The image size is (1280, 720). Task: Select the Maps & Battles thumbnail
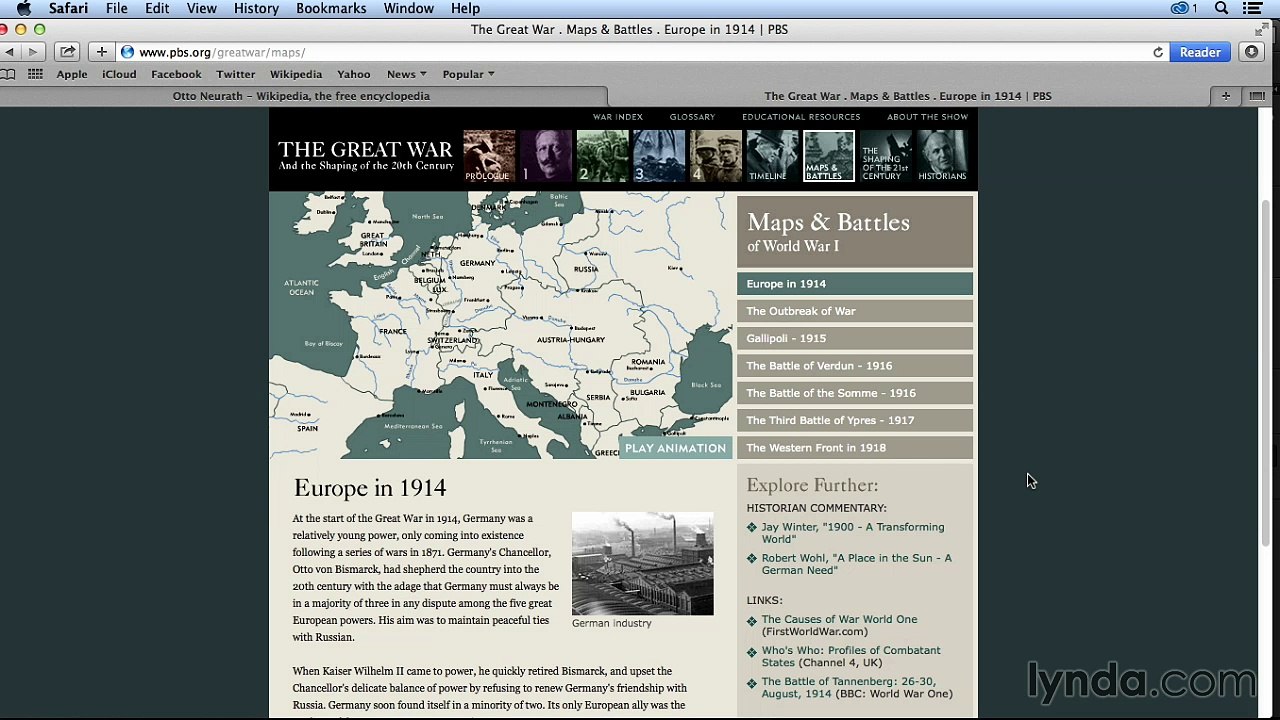(829, 156)
